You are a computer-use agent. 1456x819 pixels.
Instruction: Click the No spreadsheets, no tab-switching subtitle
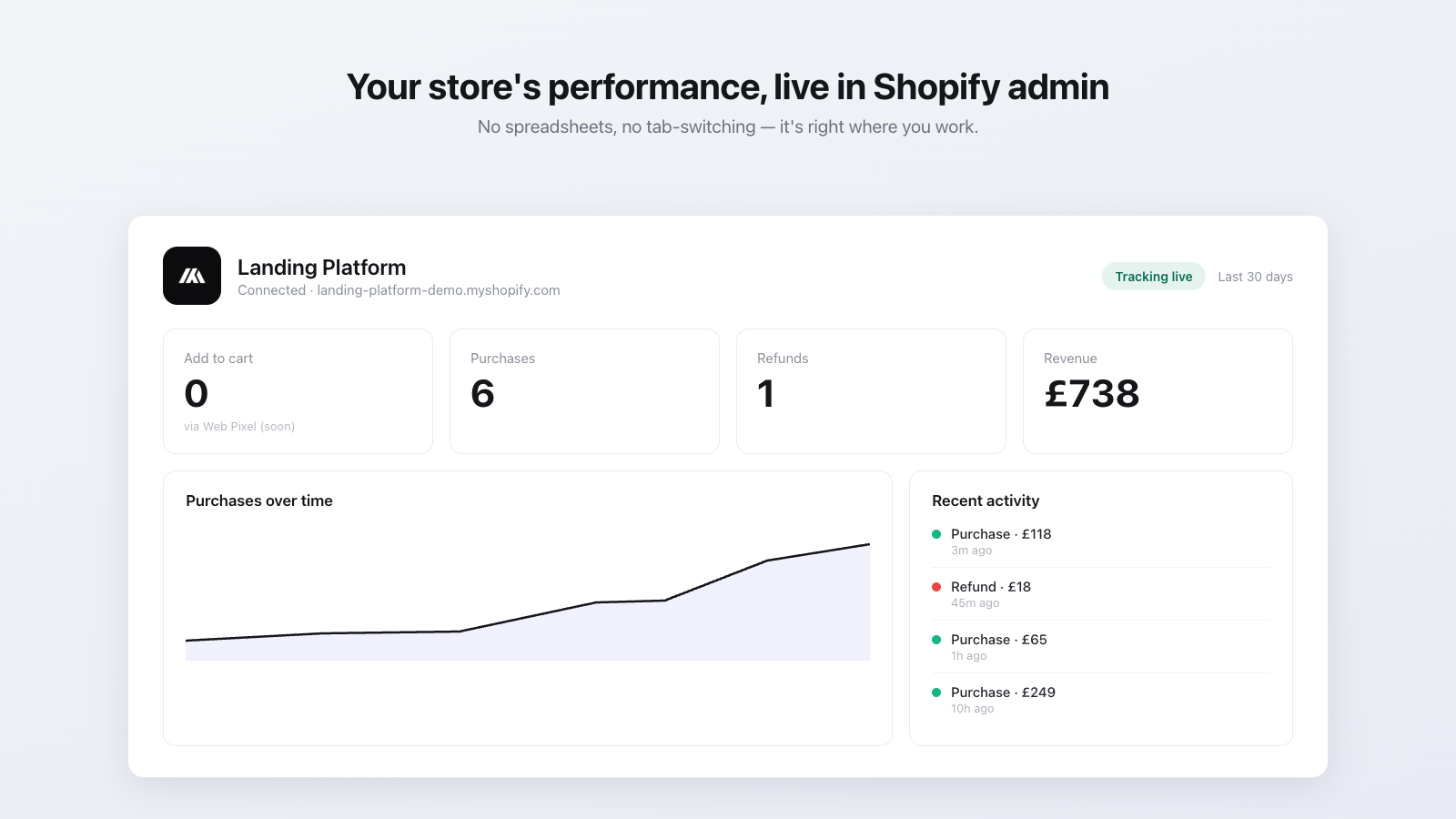click(x=728, y=126)
